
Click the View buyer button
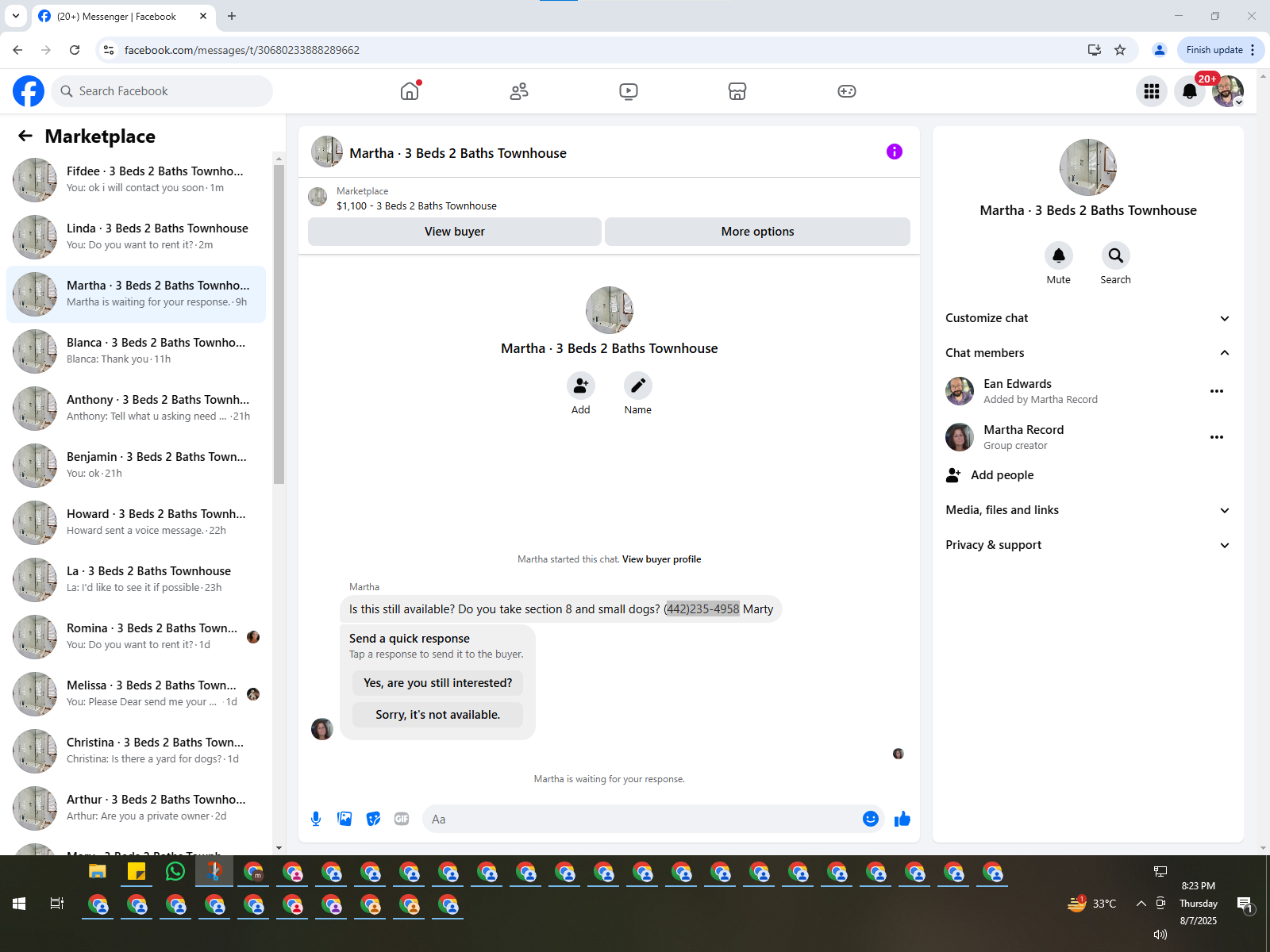[x=455, y=232]
